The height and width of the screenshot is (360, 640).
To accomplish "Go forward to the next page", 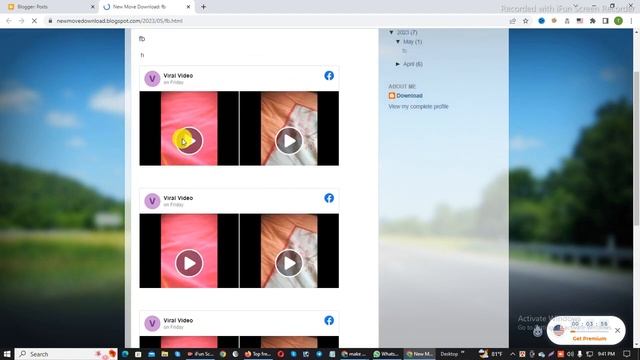I will point(21,21).
